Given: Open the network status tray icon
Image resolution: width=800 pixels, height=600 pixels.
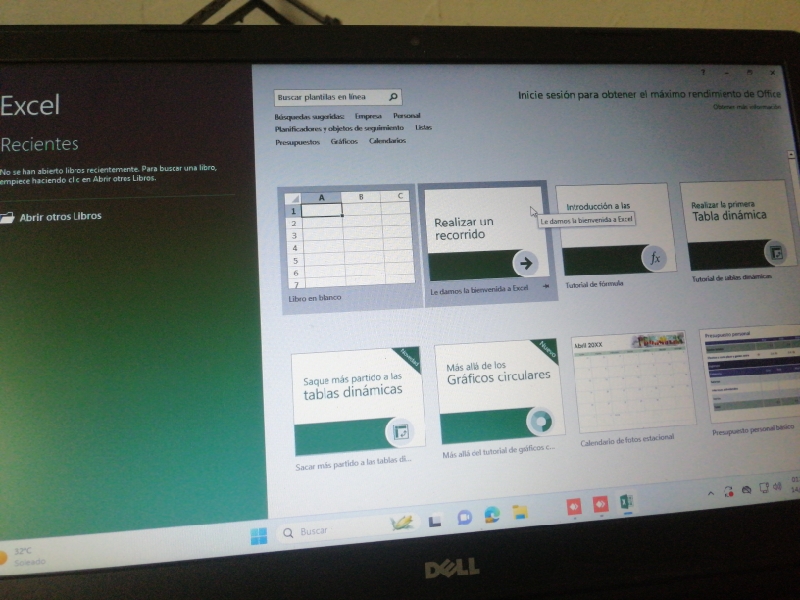Looking at the screenshot, I should pos(764,488).
